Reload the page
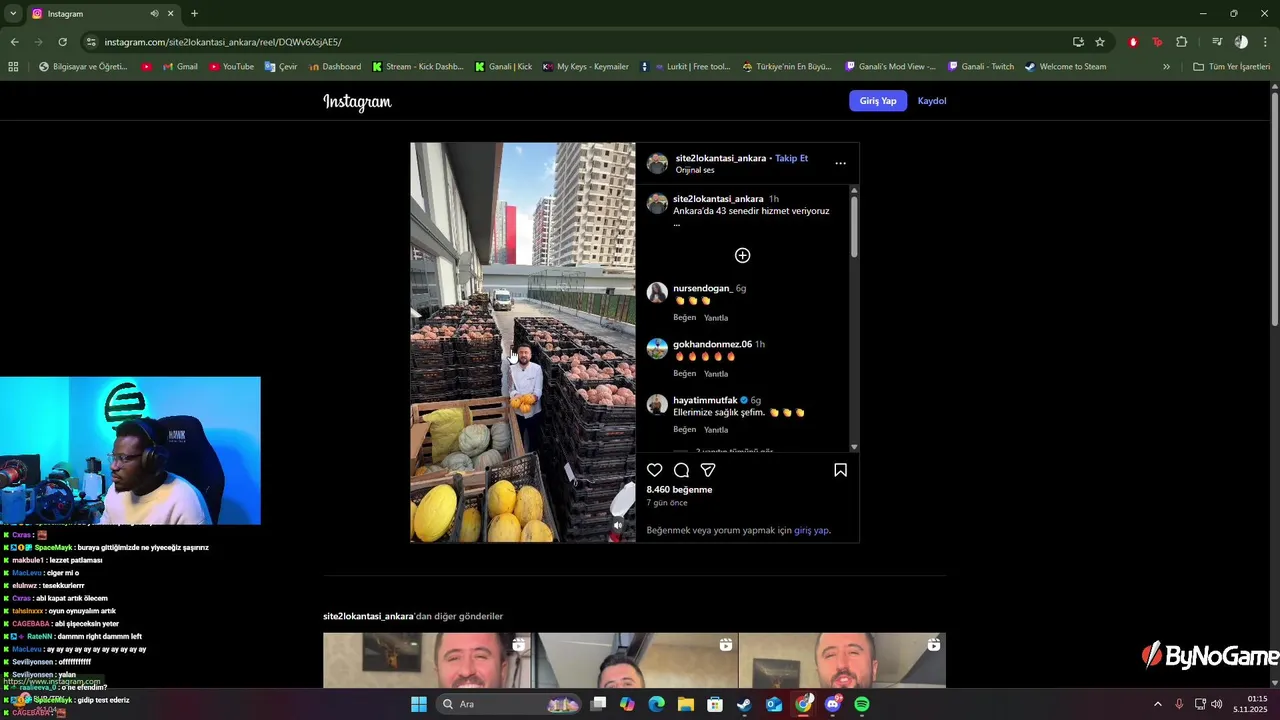This screenshot has height=720, width=1280. (x=62, y=42)
